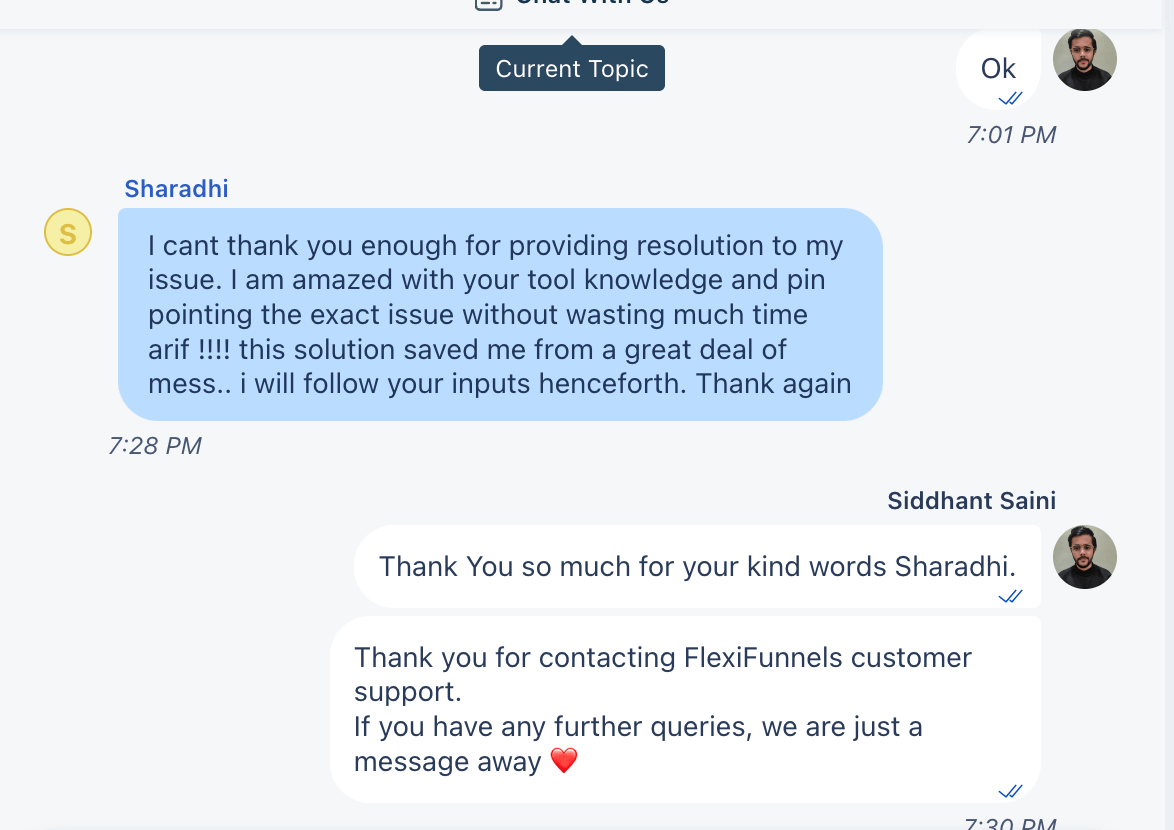Open Siddhant Saini's profile photo beside his reply
The height and width of the screenshot is (830, 1174).
[1085, 557]
